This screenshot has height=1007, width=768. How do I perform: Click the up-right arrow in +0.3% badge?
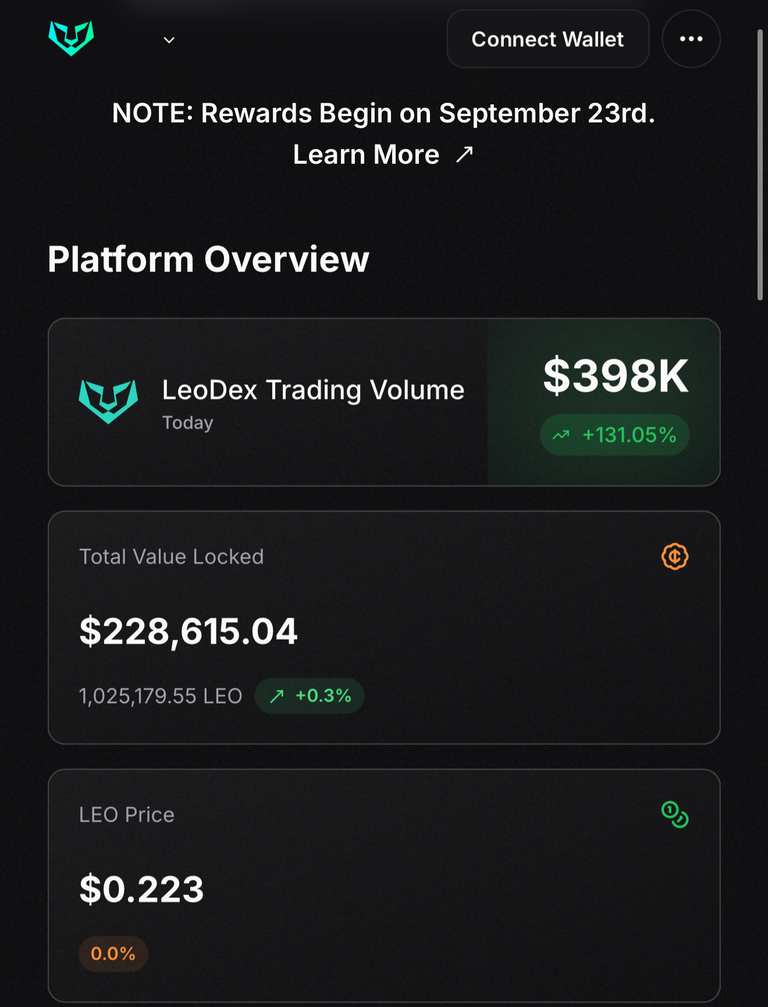(277, 696)
